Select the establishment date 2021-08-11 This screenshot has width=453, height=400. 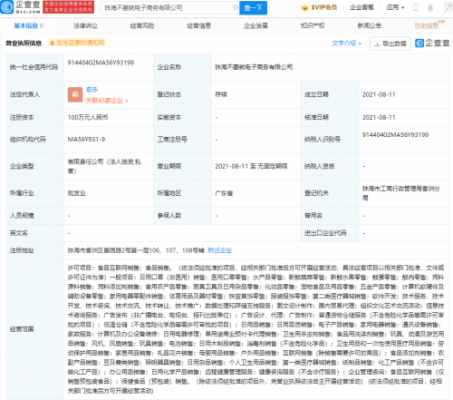pos(379,95)
